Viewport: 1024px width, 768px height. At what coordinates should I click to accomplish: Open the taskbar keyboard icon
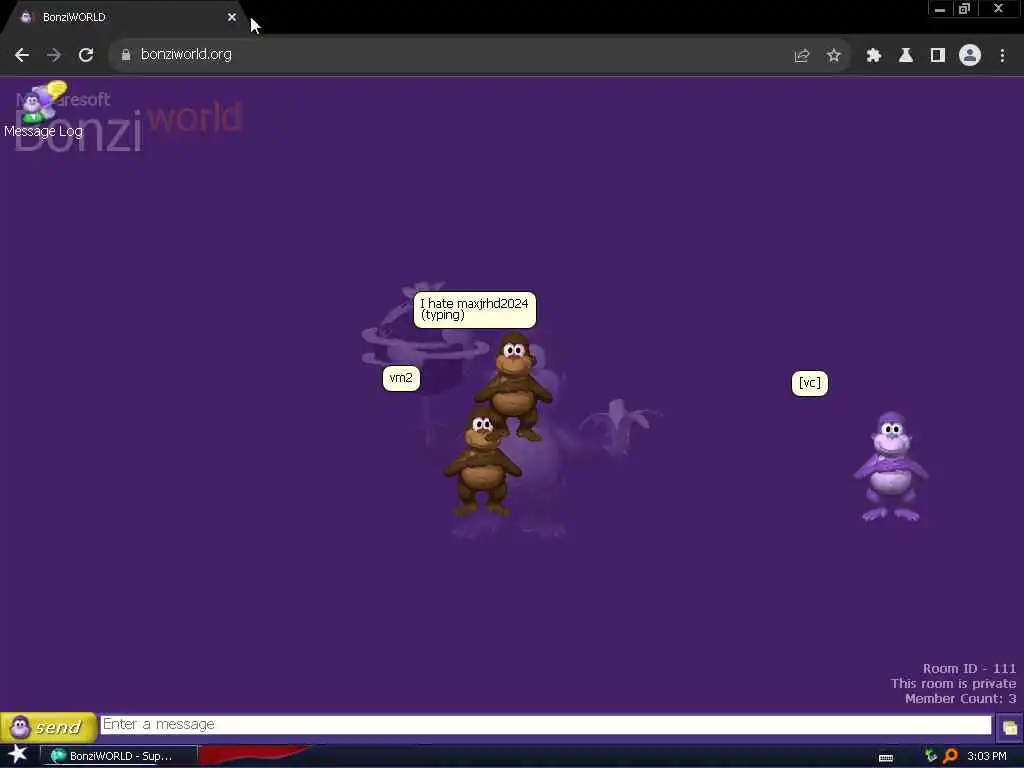pyautogui.click(x=886, y=757)
